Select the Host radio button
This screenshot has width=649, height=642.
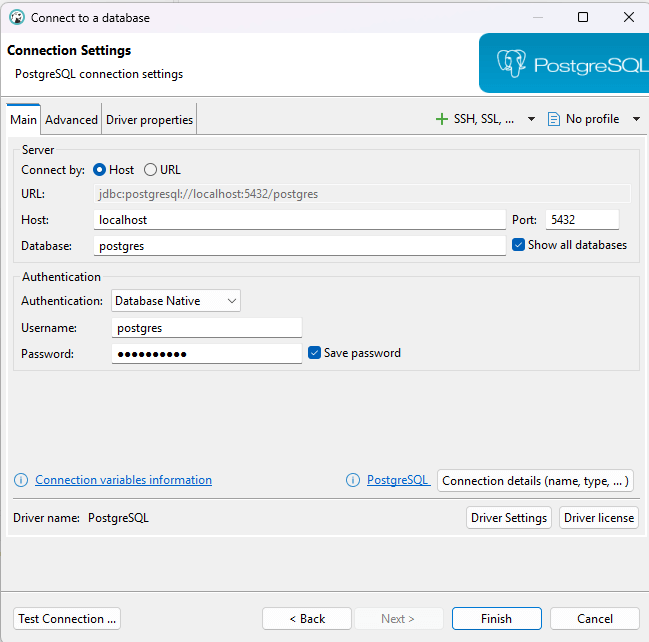[x=99, y=170]
